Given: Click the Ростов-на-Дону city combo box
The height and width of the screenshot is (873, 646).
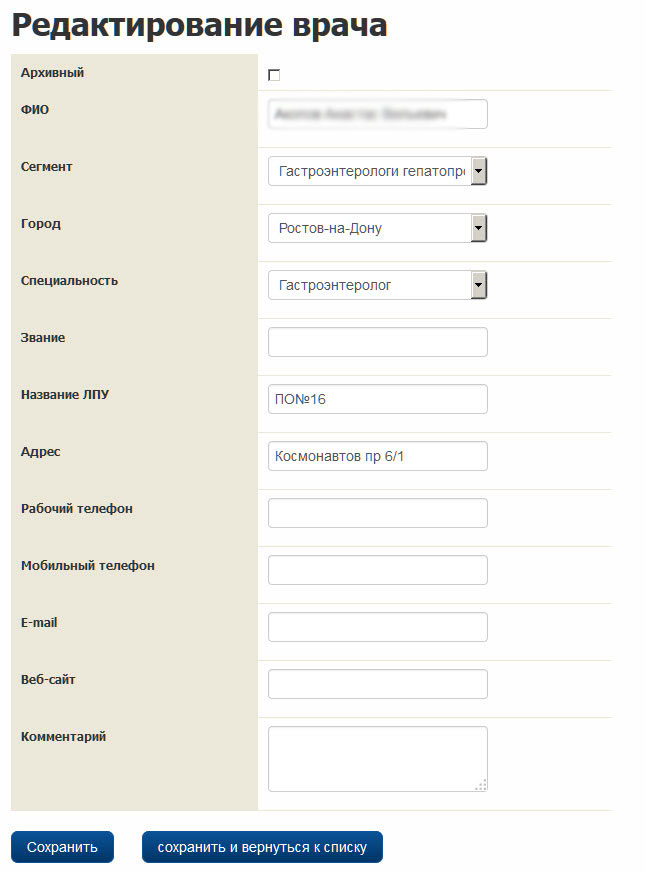Looking at the screenshot, I should pyautogui.click(x=370, y=229).
